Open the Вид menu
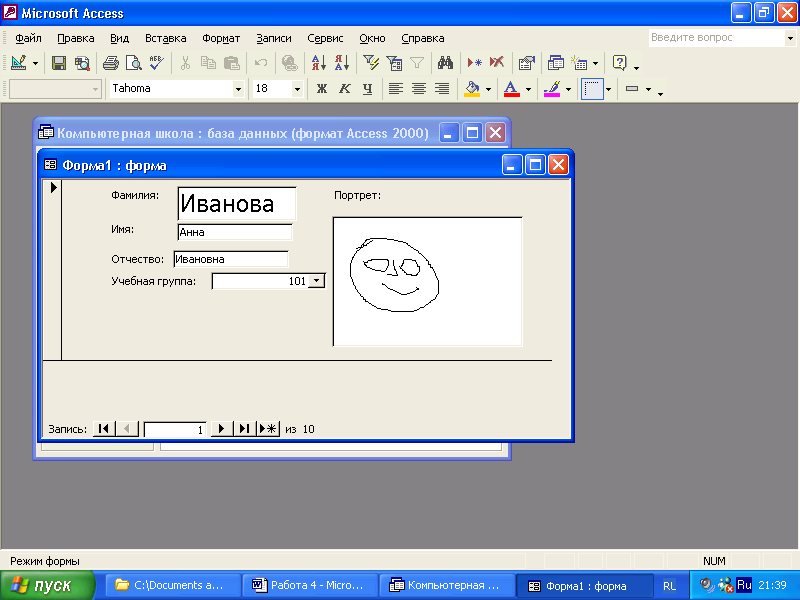800x600 pixels. click(119, 38)
